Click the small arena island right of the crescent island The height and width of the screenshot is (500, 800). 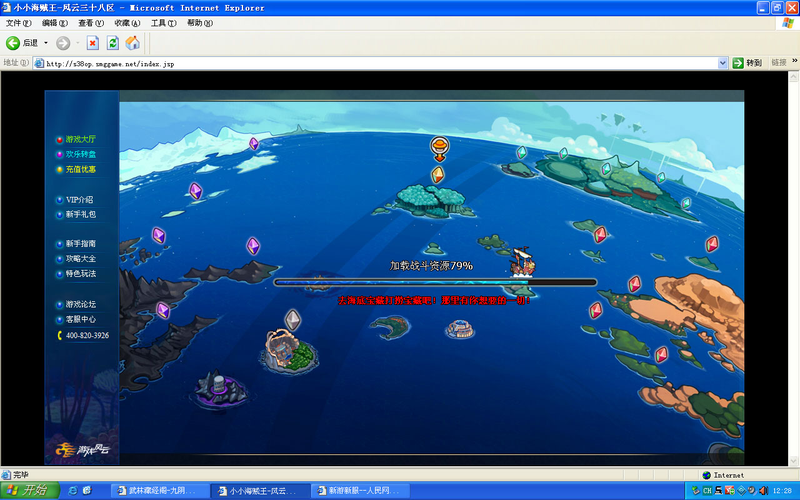click(x=460, y=329)
